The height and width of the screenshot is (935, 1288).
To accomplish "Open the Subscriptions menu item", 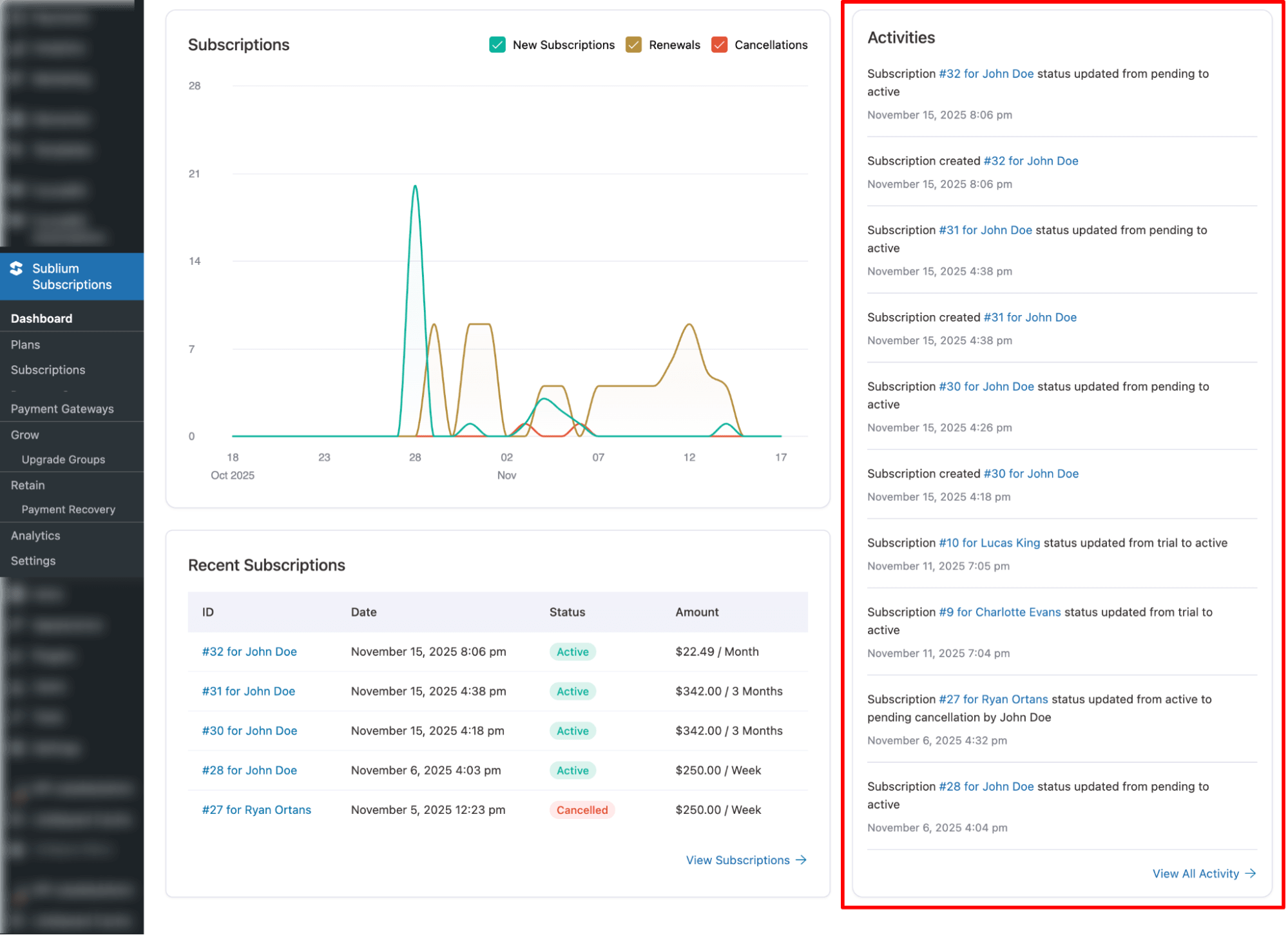I will [48, 369].
